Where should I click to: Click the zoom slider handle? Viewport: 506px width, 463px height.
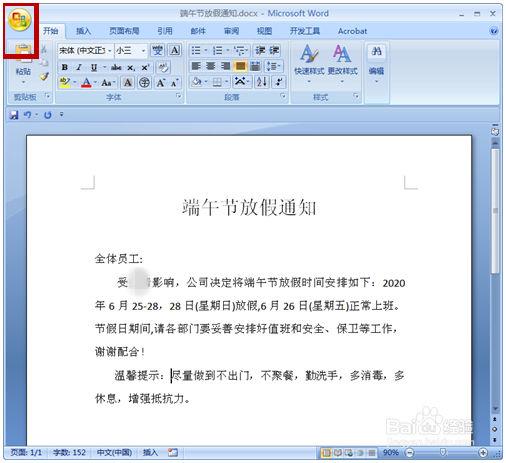click(x=443, y=452)
